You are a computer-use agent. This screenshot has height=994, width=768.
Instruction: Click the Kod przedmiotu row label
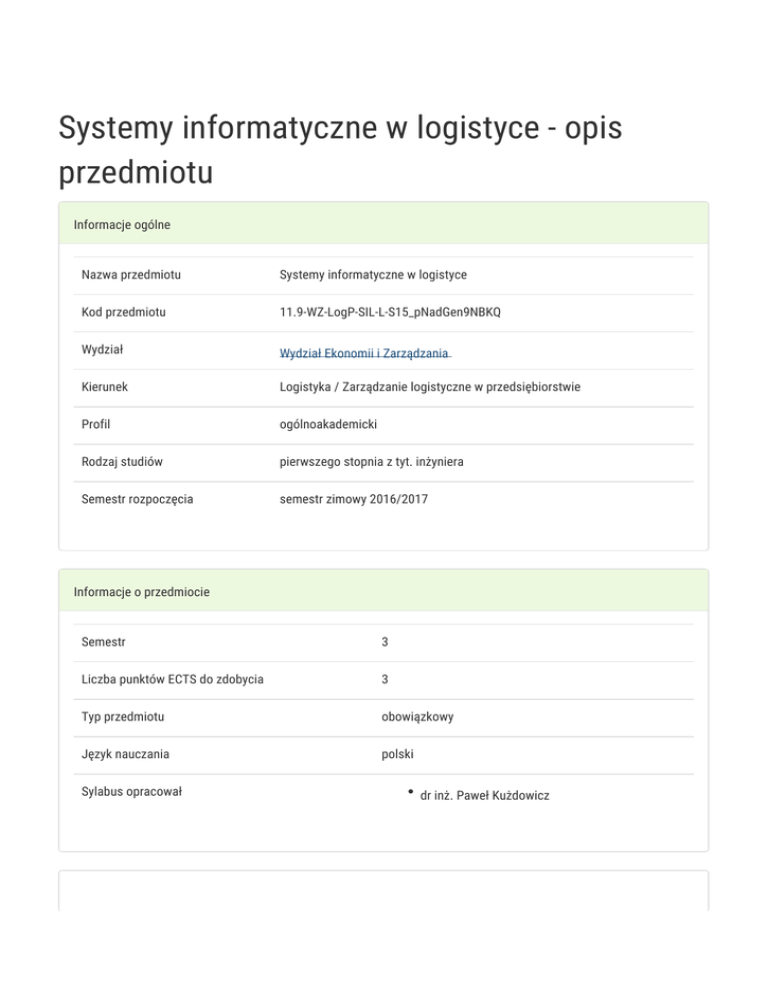[123, 312]
